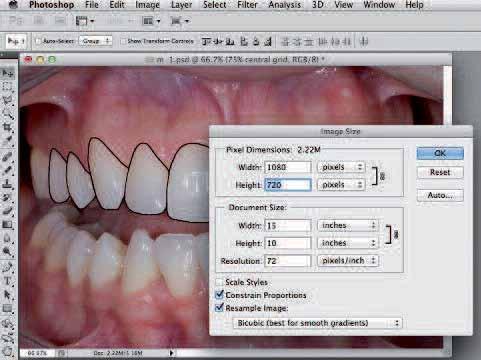This screenshot has width=481, height=360.
Task: Select the Brush tool
Action: pyautogui.click(x=7, y=170)
